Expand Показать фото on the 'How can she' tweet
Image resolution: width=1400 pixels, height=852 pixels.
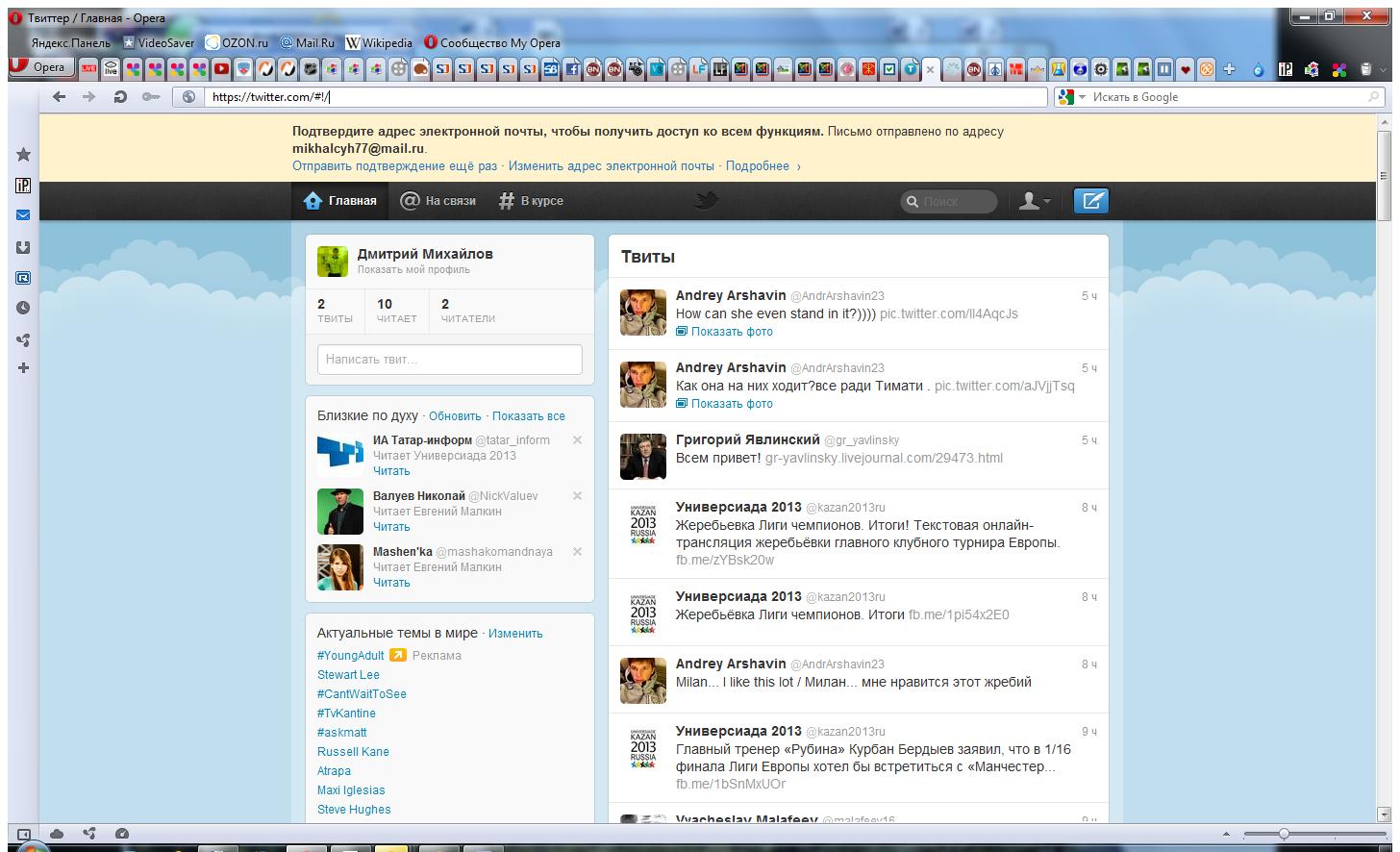[x=724, y=332]
